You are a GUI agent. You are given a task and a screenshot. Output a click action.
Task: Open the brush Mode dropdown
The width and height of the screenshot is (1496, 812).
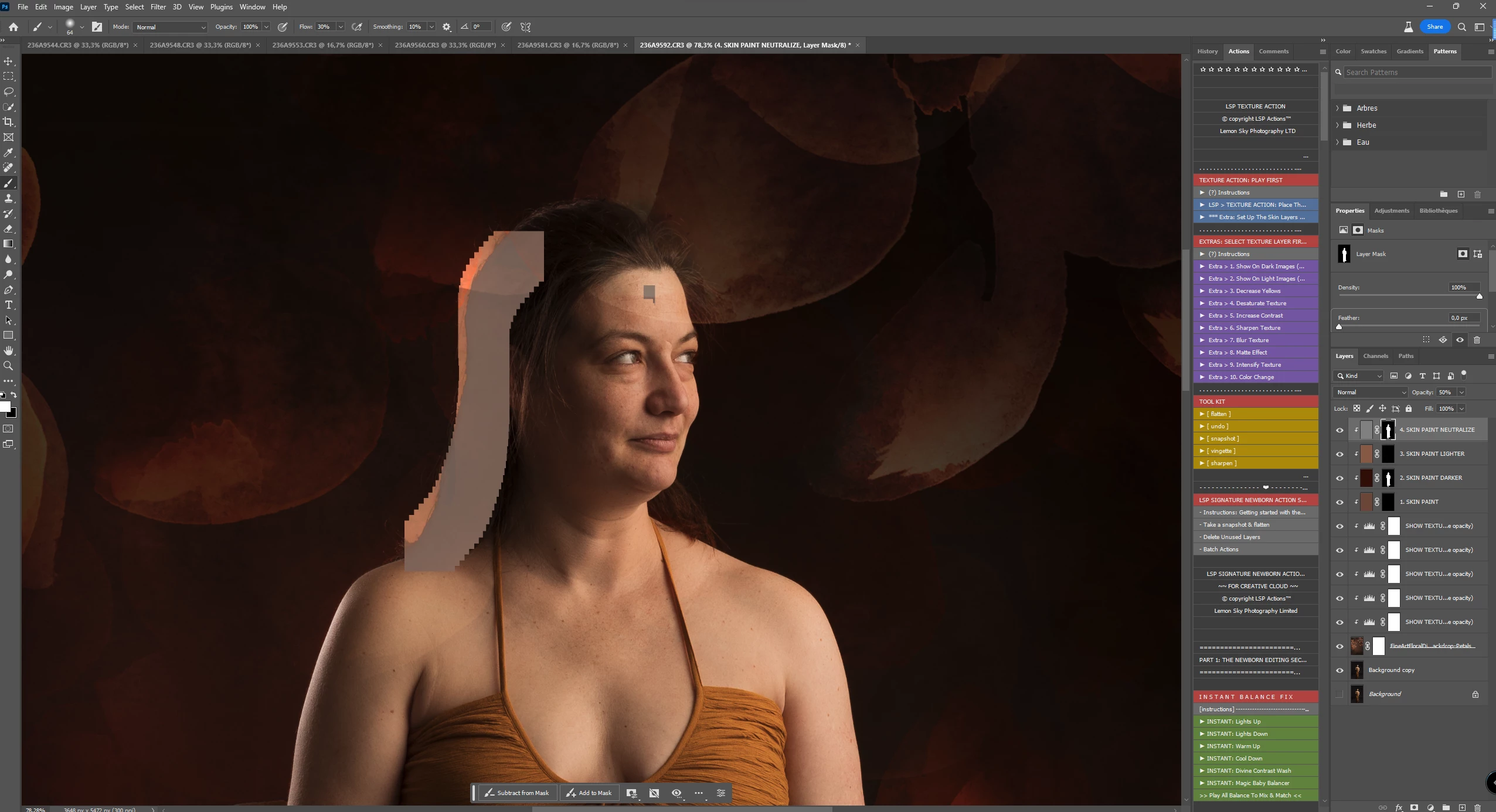(170, 27)
